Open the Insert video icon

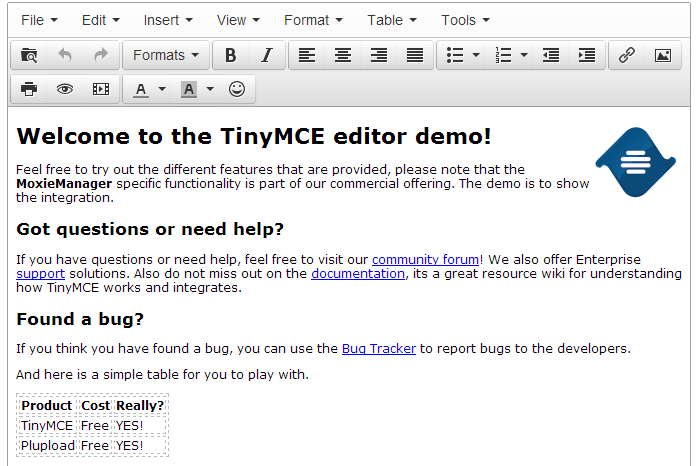click(x=100, y=89)
